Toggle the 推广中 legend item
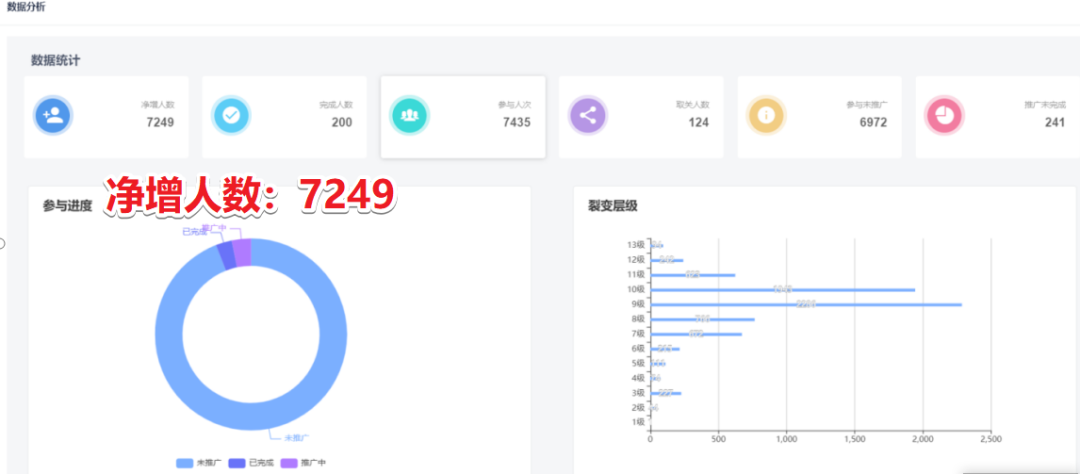Image resolution: width=1080 pixels, height=474 pixels. pos(301,463)
